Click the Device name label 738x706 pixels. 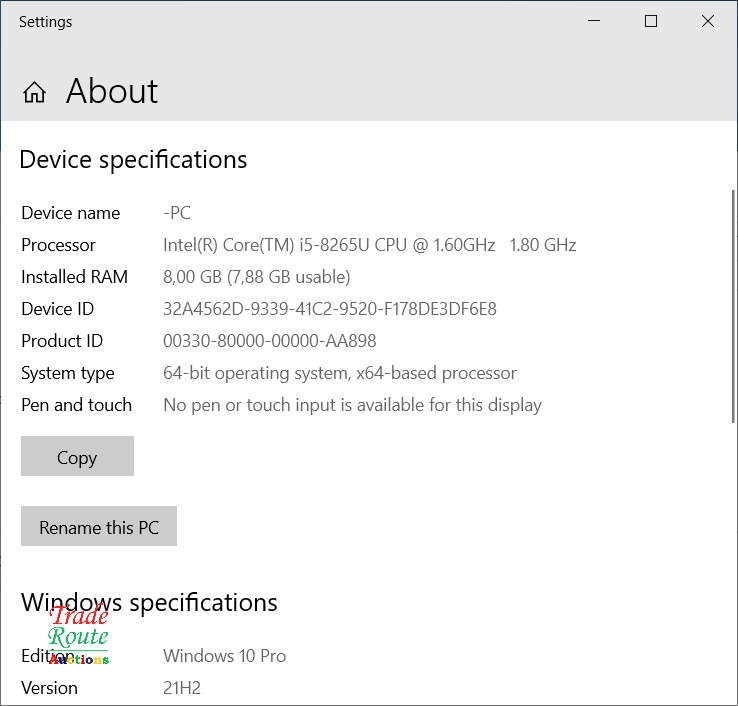tap(71, 213)
